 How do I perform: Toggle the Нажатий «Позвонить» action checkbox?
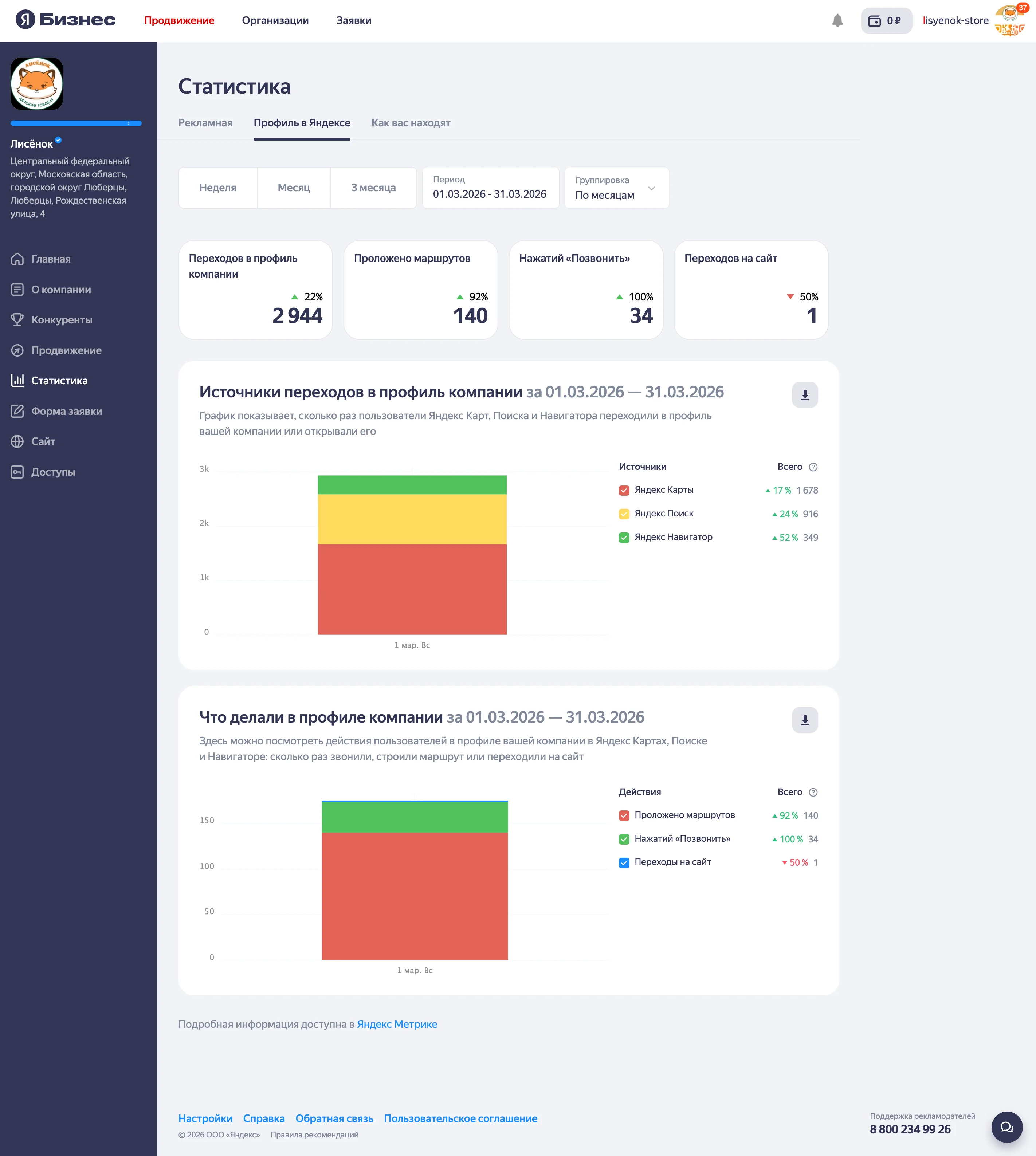(x=624, y=839)
